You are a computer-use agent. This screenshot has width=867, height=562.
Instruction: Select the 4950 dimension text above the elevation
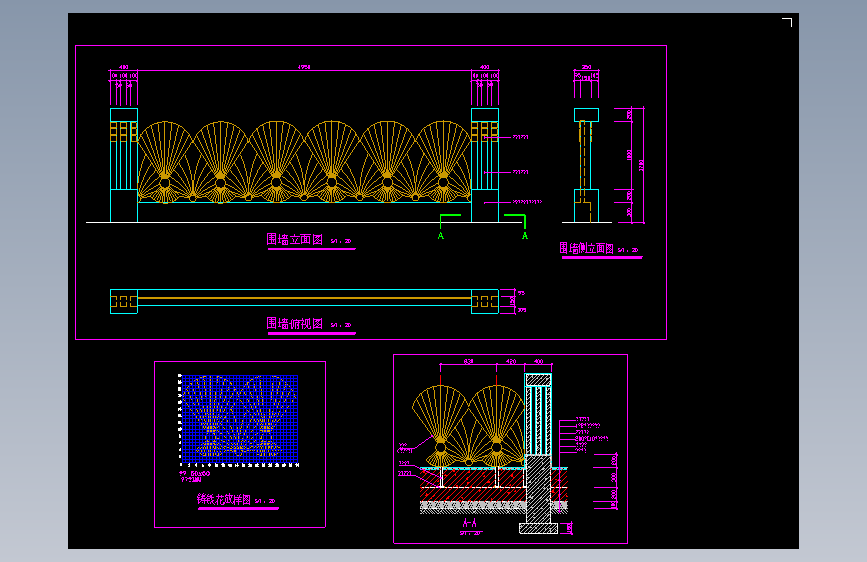point(304,67)
